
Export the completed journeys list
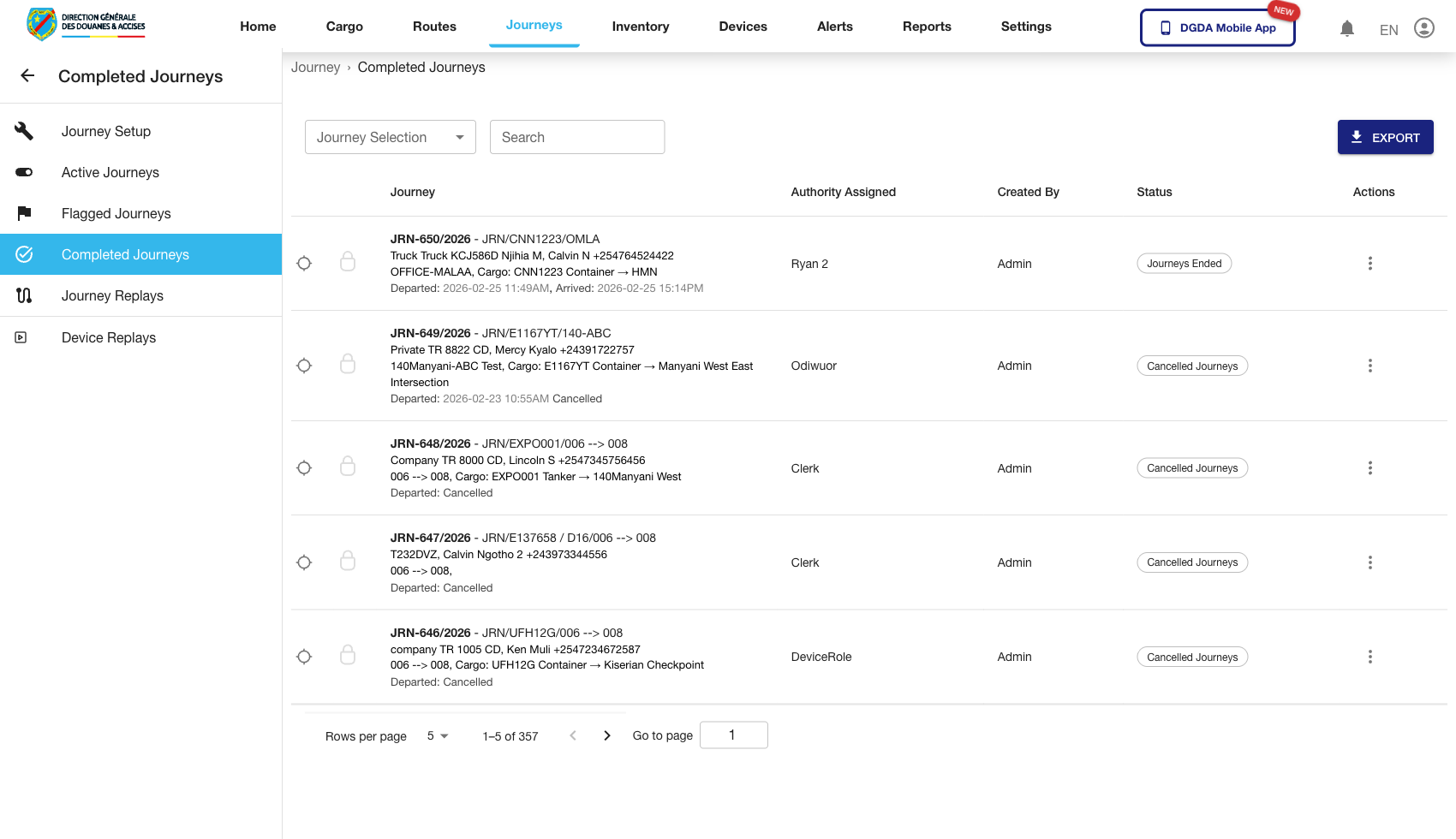click(x=1385, y=137)
